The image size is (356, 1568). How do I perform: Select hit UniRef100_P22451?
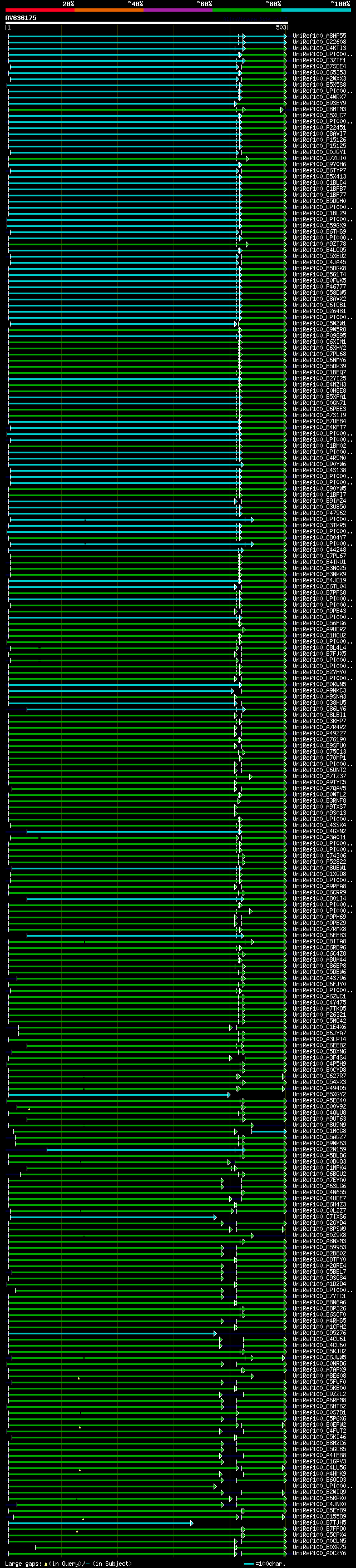(319, 127)
